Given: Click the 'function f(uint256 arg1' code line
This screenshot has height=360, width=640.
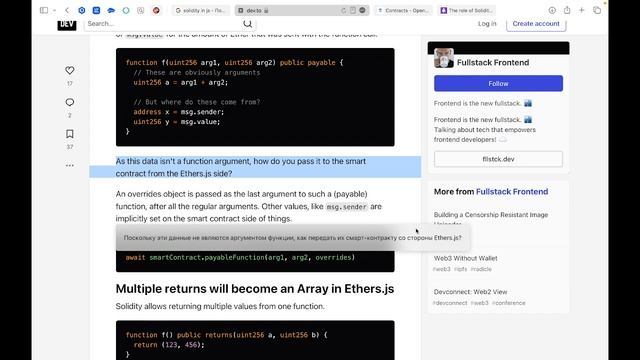Looking at the screenshot, I should pos(234,62).
